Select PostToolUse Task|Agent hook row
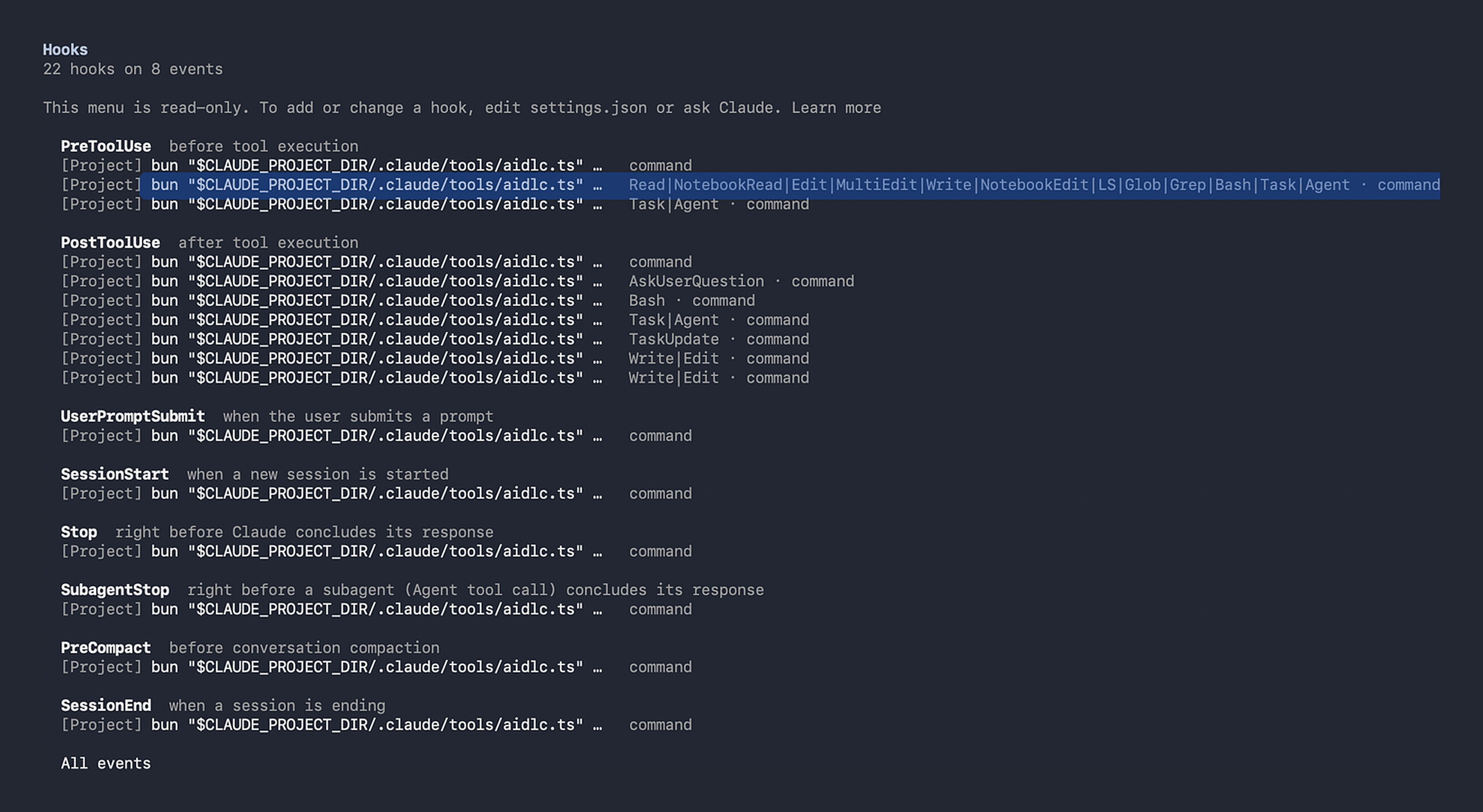 435,320
